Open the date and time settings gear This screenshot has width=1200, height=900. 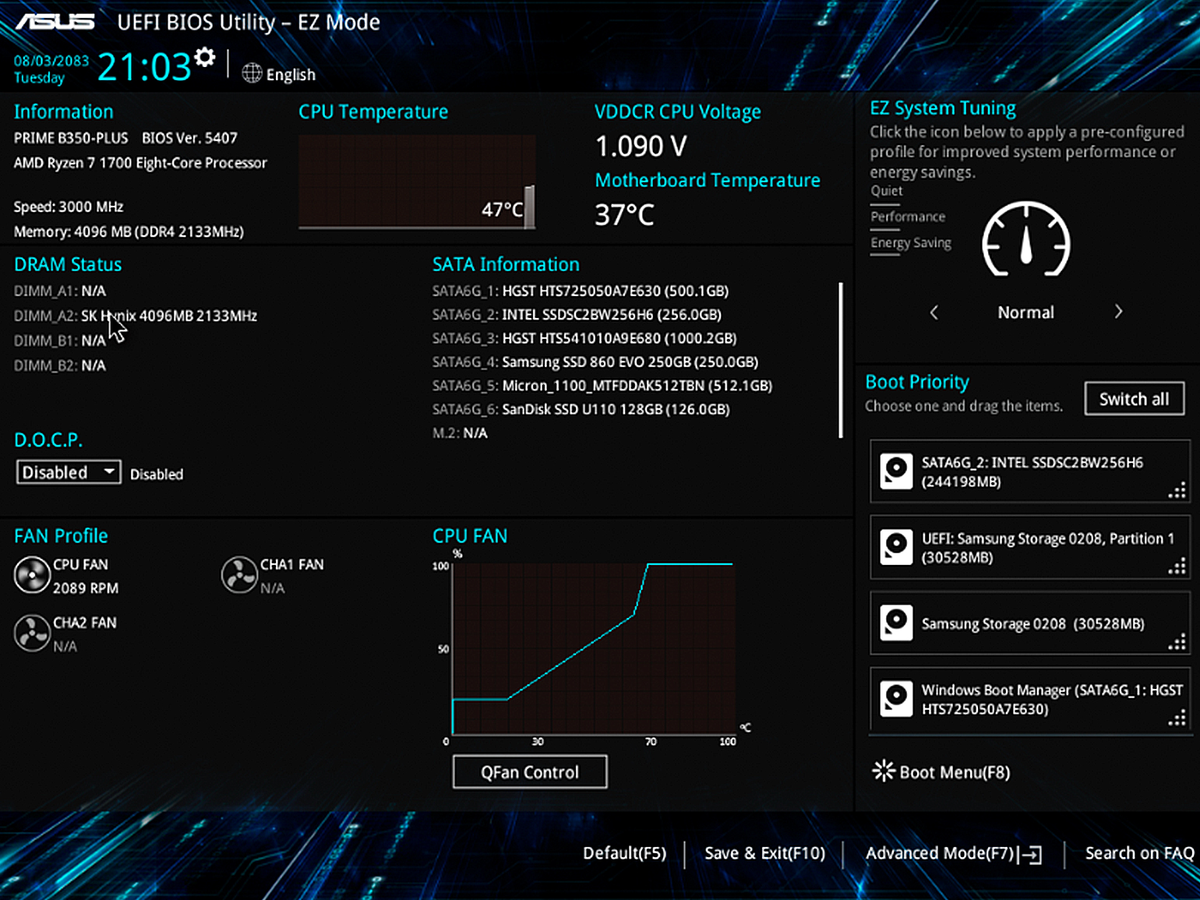(205, 56)
